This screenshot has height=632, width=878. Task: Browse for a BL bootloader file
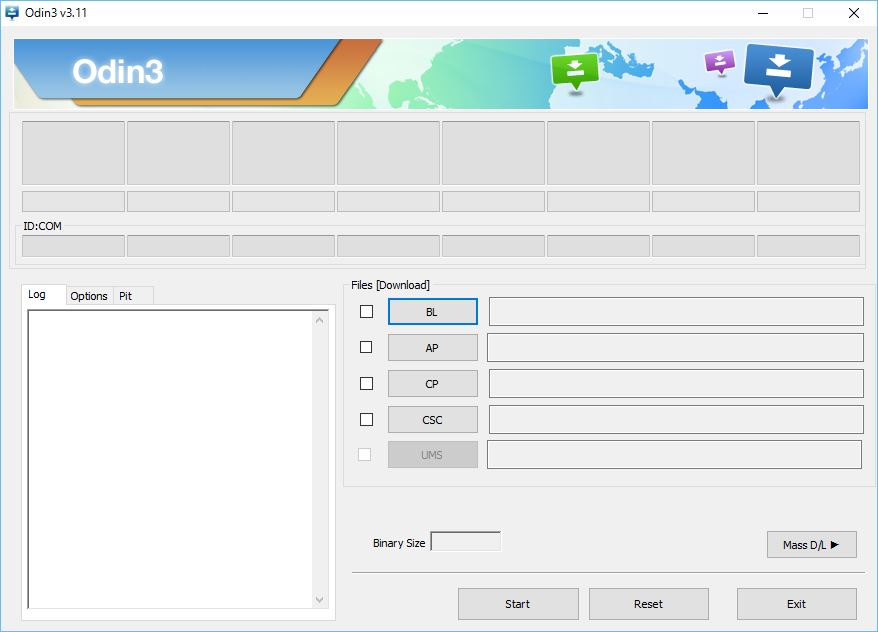coord(433,312)
